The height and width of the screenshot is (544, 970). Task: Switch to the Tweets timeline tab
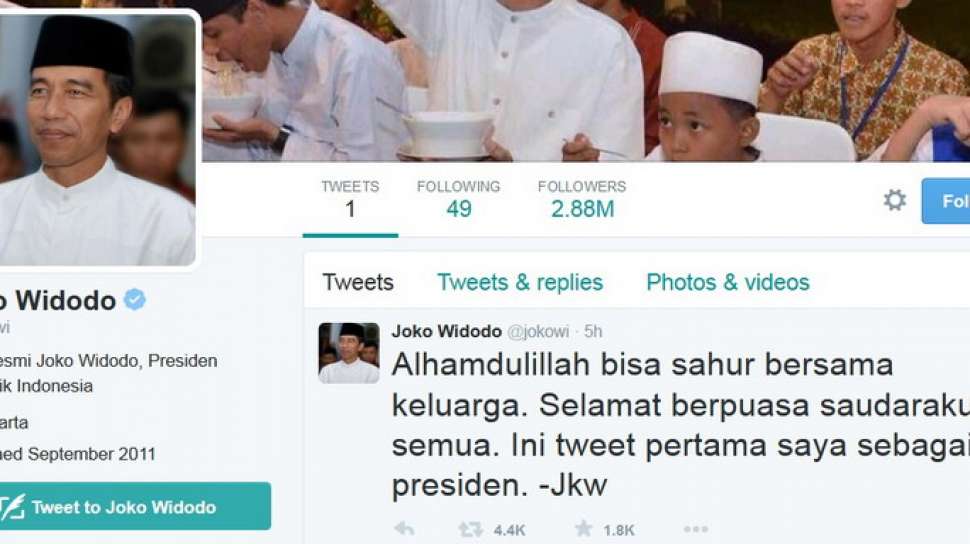[x=358, y=282]
